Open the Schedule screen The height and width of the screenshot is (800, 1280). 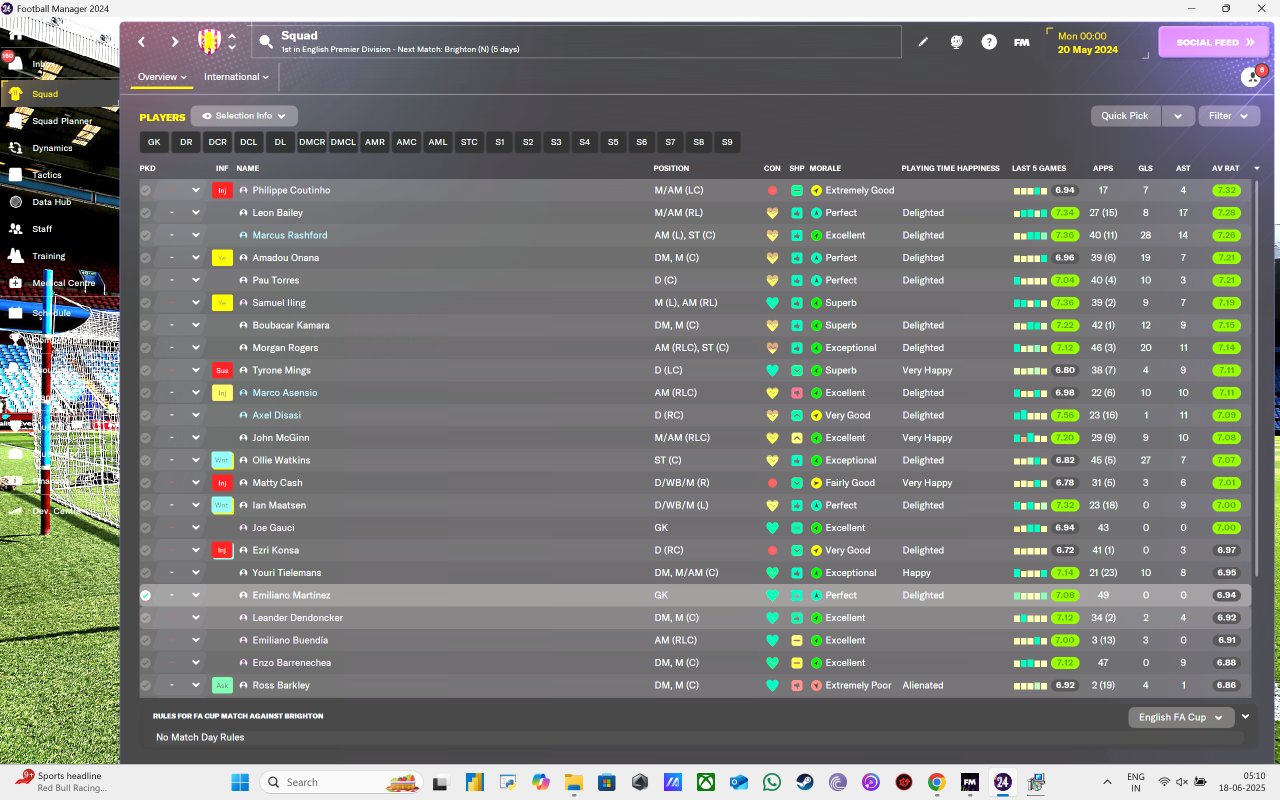tap(51, 313)
